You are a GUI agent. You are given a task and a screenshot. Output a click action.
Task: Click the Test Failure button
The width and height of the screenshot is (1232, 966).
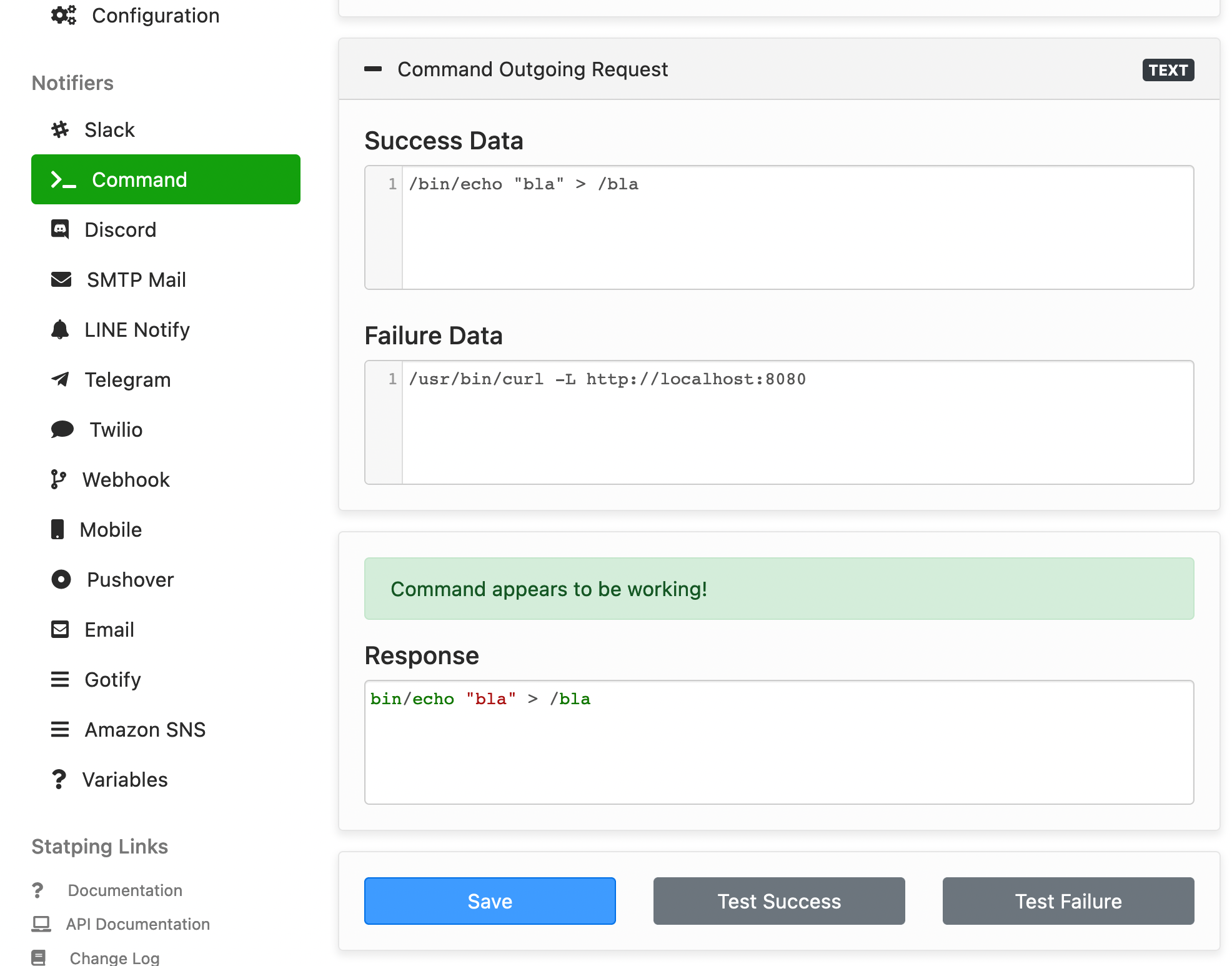(x=1068, y=901)
